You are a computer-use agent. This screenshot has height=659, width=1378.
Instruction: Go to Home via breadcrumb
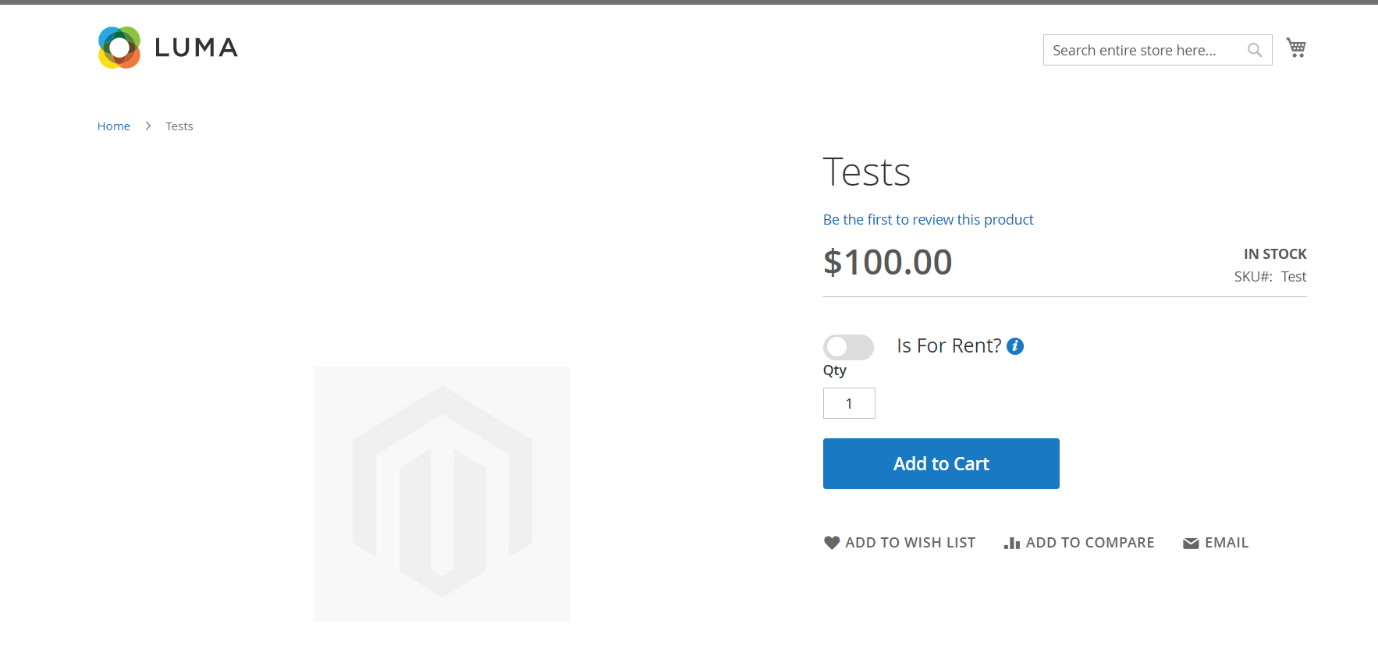coord(113,126)
